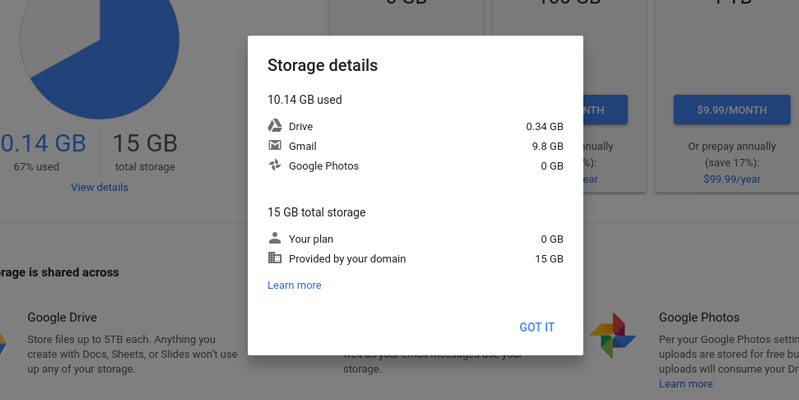Click the domain '15 GB' value

[549, 259]
